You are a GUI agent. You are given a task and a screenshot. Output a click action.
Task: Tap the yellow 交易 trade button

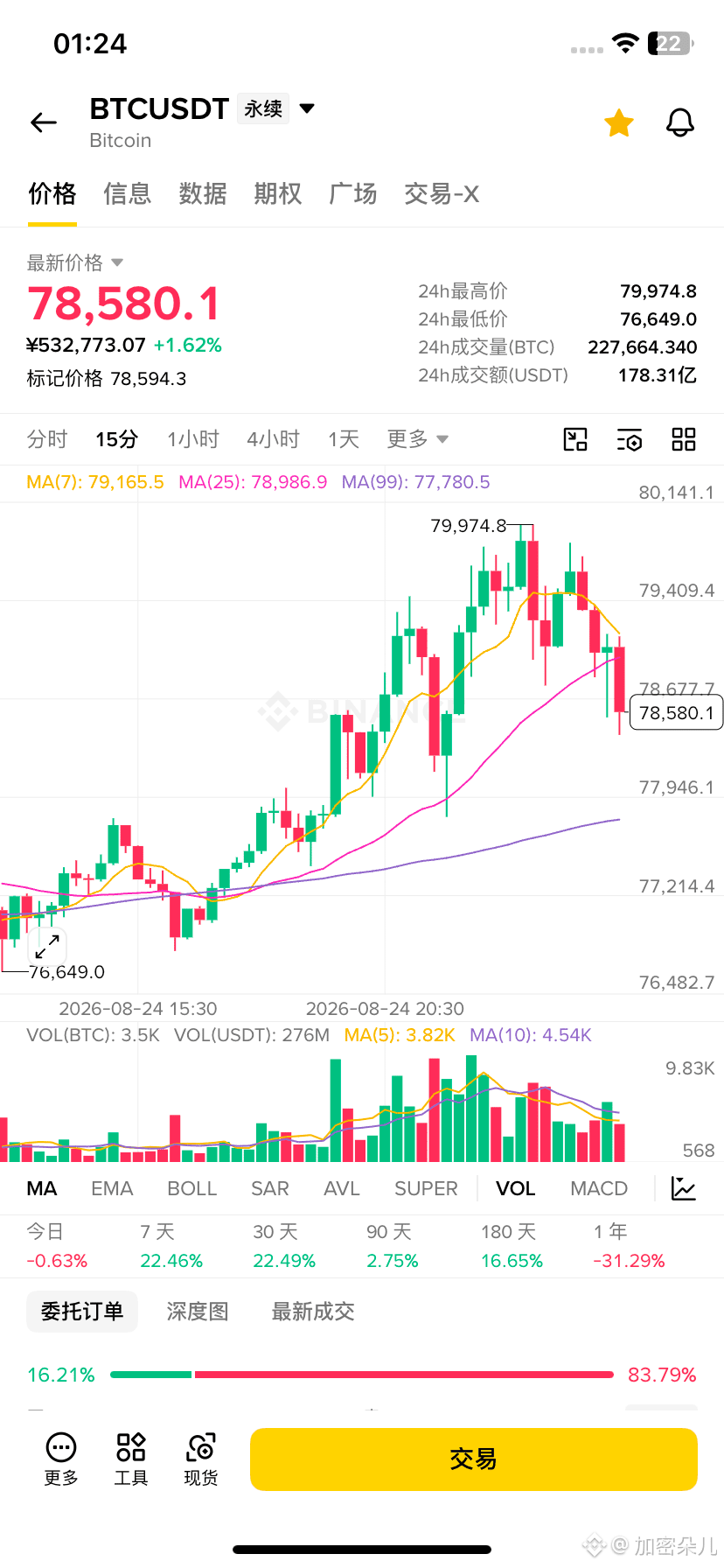tap(474, 1459)
